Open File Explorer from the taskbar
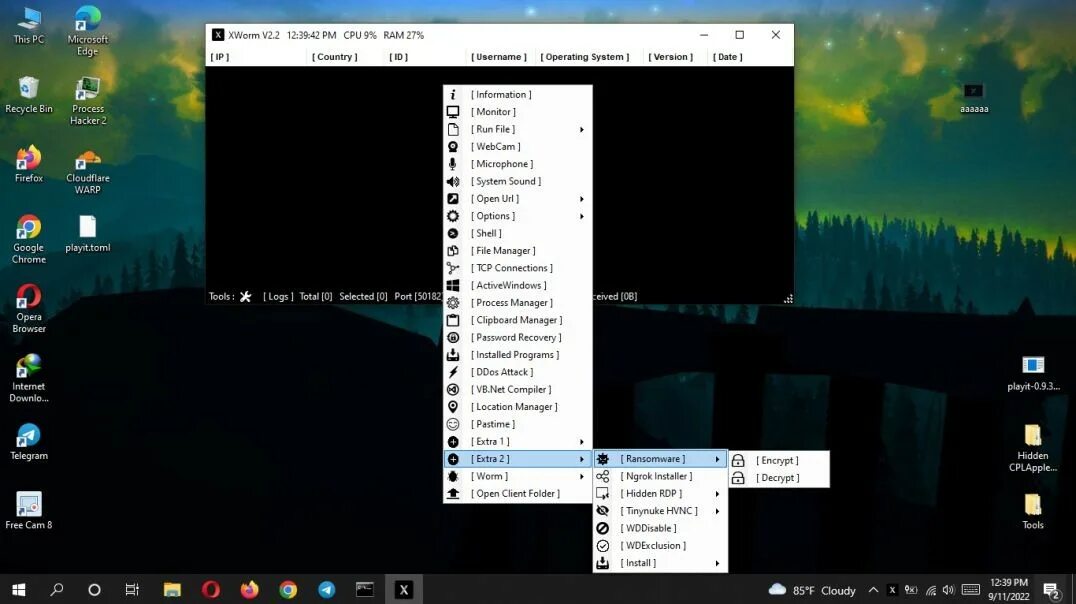This screenshot has width=1076, height=604. coord(172,590)
